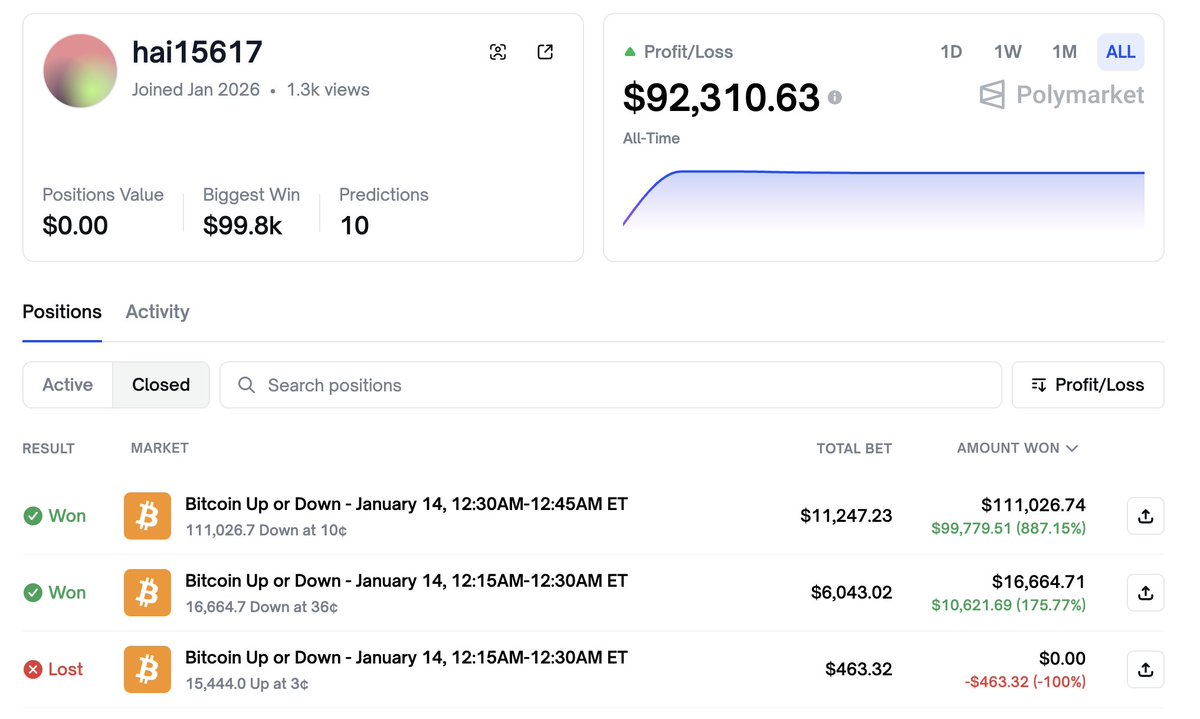Click the Polymarket logo
This screenshot has width=1200, height=719.
1060,95
